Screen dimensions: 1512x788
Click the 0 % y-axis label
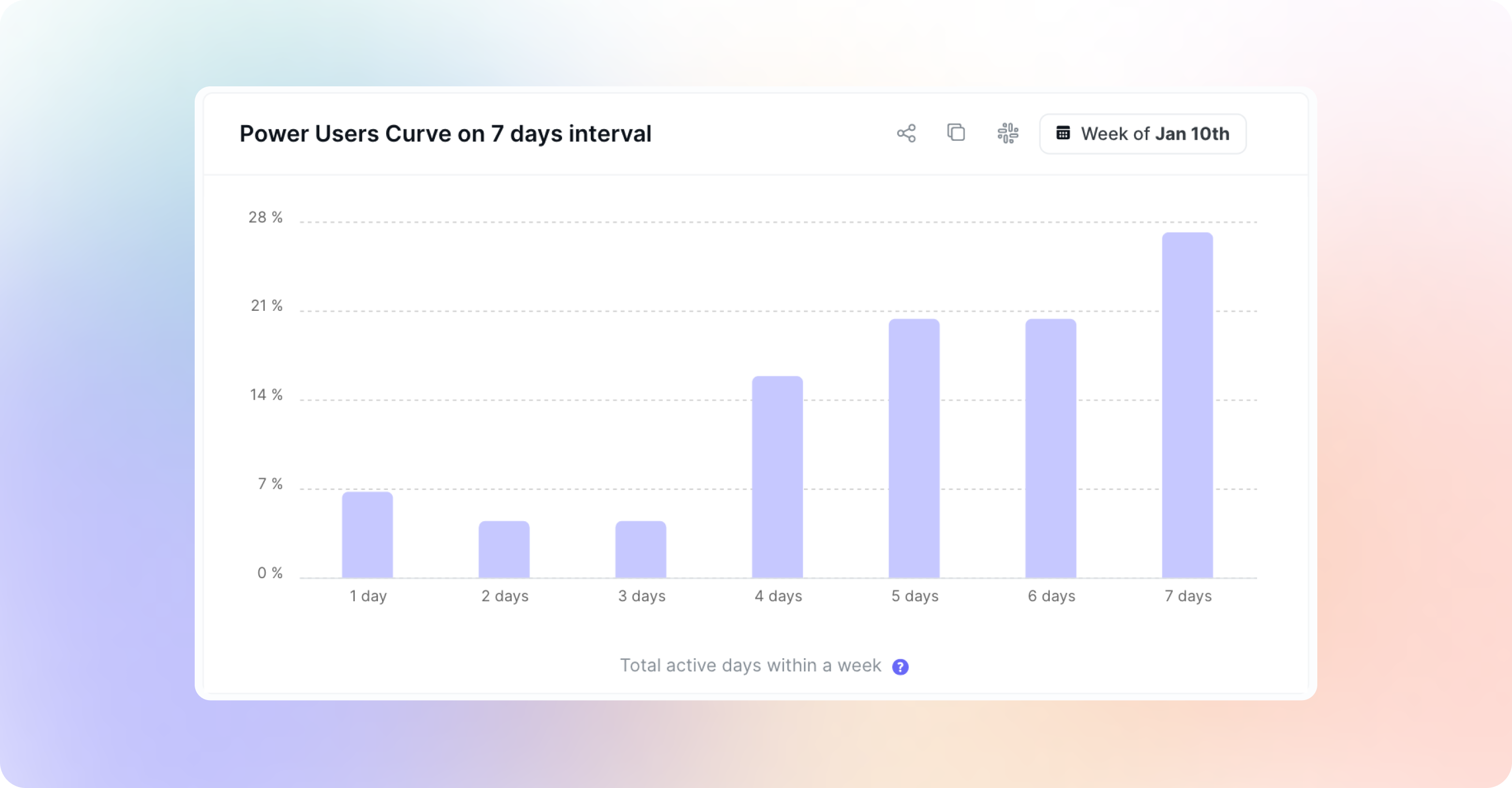click(270, 573)
